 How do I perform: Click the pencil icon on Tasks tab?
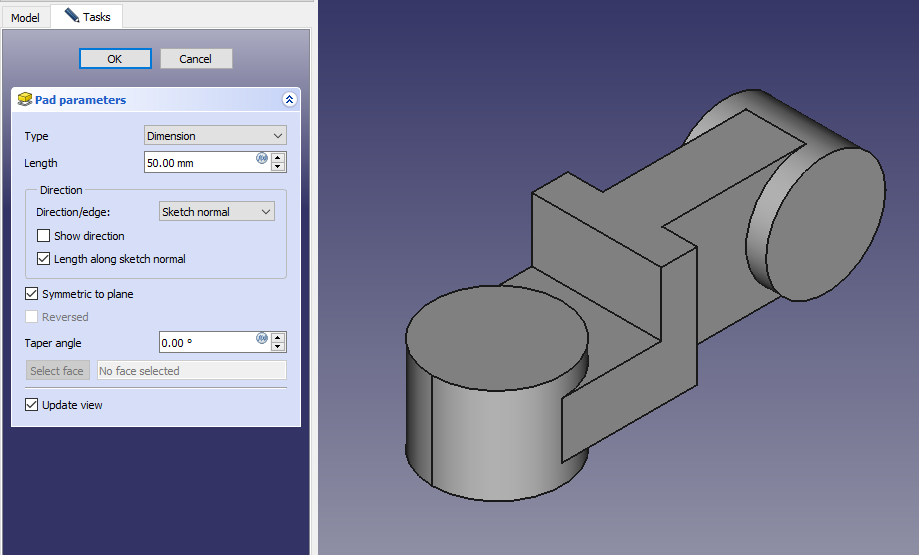tap(71, 16)
